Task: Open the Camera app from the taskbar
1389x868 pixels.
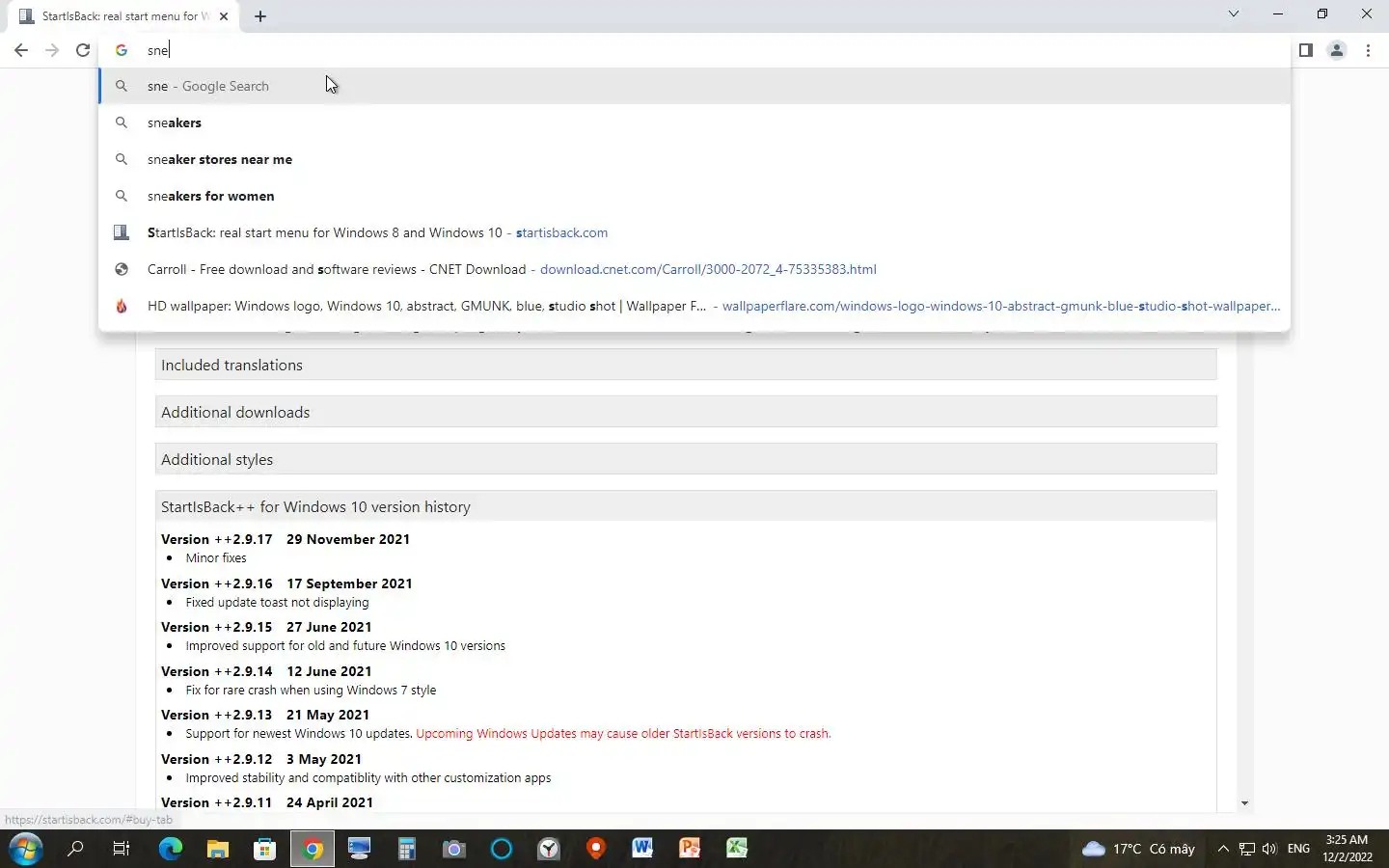Action: pyautogui.click(x=454, y=849)
